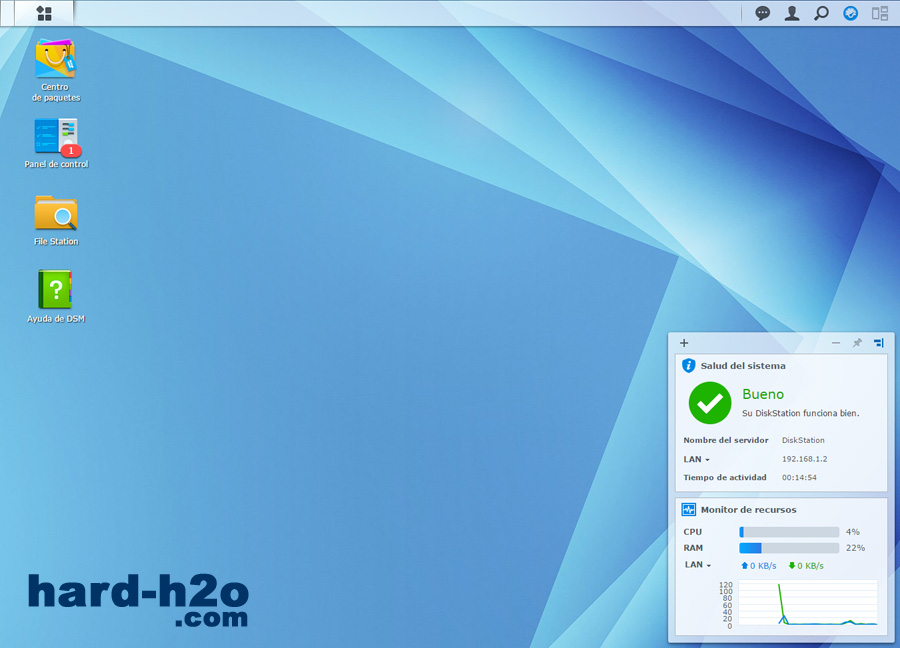Add a widget with plus button
Viewport: 900px width, 648px height.
tap(684, 343)
